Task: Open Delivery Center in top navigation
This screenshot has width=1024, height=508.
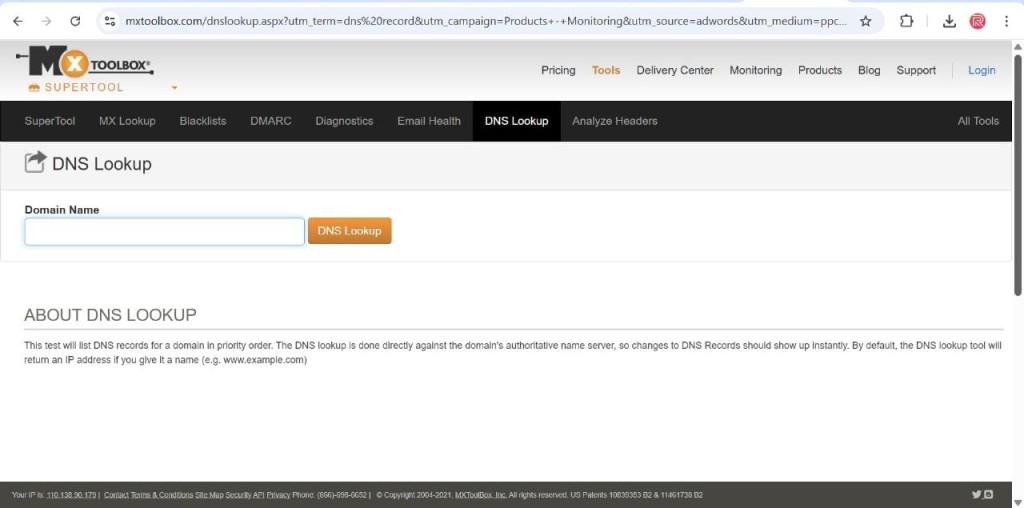Action: 675,70
